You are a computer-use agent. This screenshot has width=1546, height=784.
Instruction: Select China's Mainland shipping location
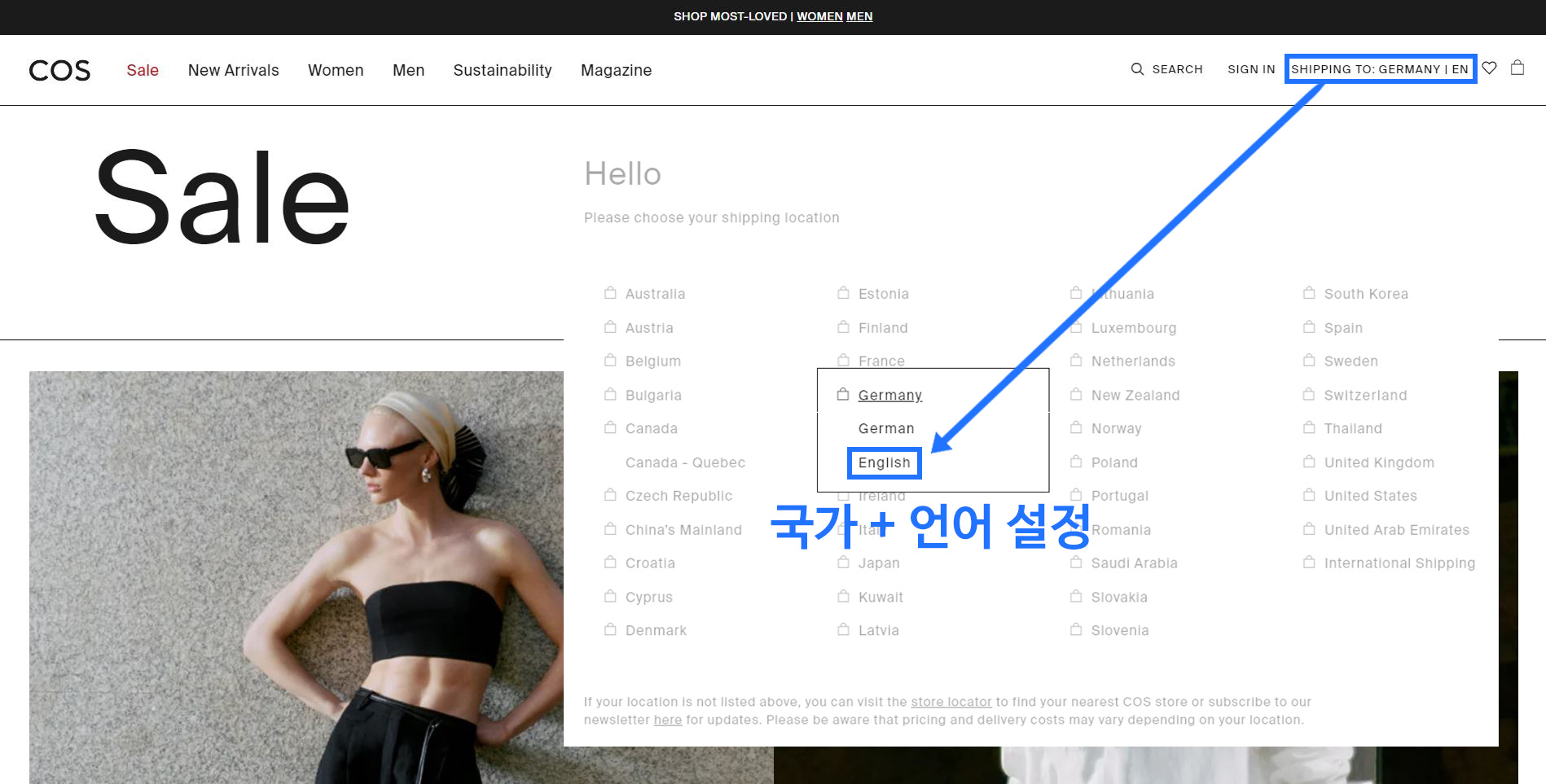tap(683, 531)
